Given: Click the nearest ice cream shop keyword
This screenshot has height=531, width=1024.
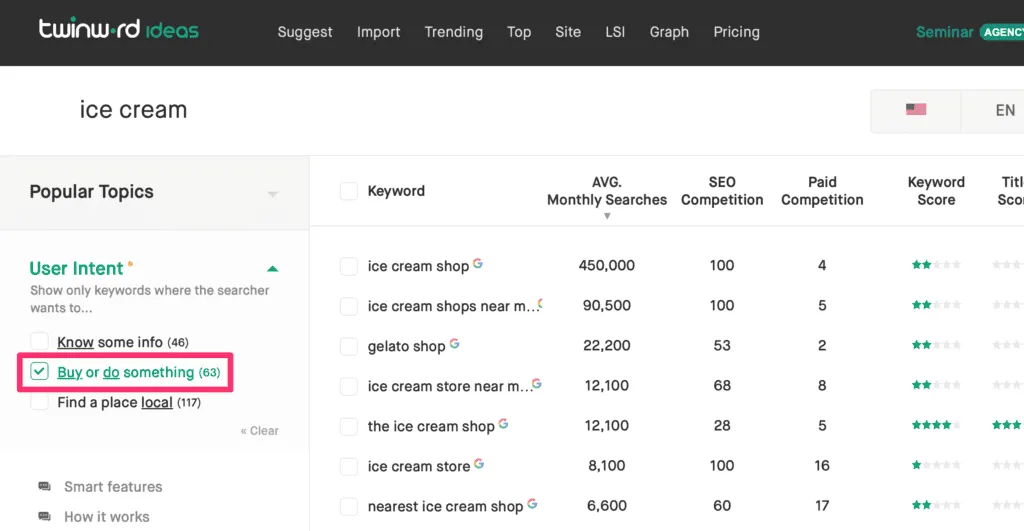Looking at the screenshot, I should click(445, 506).
